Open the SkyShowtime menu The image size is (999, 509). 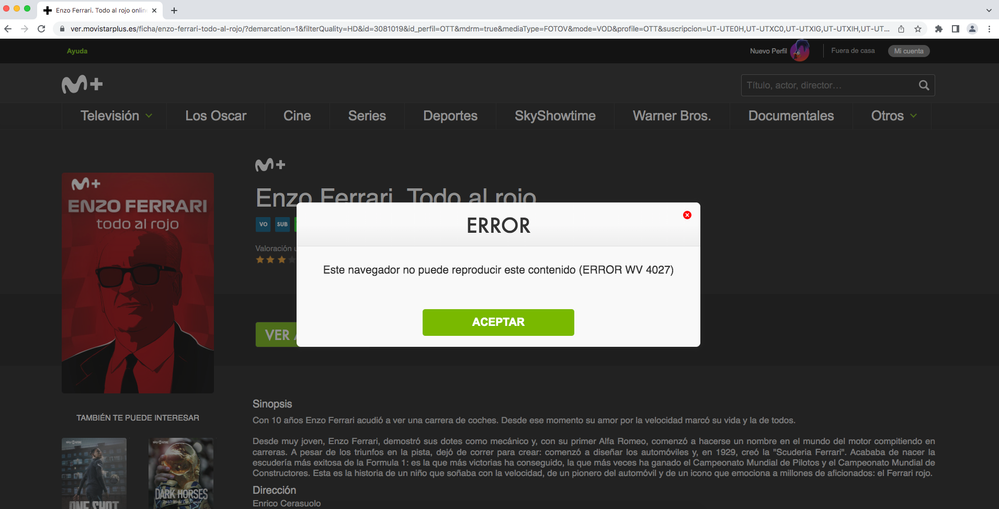pyautogui.click(x=555, y=116)
